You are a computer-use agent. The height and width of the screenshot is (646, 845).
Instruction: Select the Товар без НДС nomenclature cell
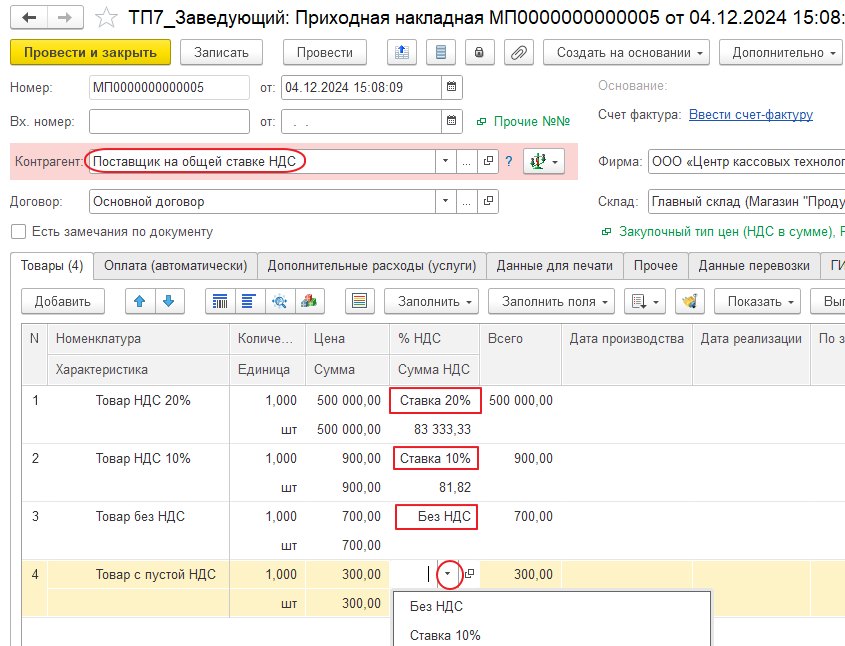pyautogui.click(x=138, y=516)
